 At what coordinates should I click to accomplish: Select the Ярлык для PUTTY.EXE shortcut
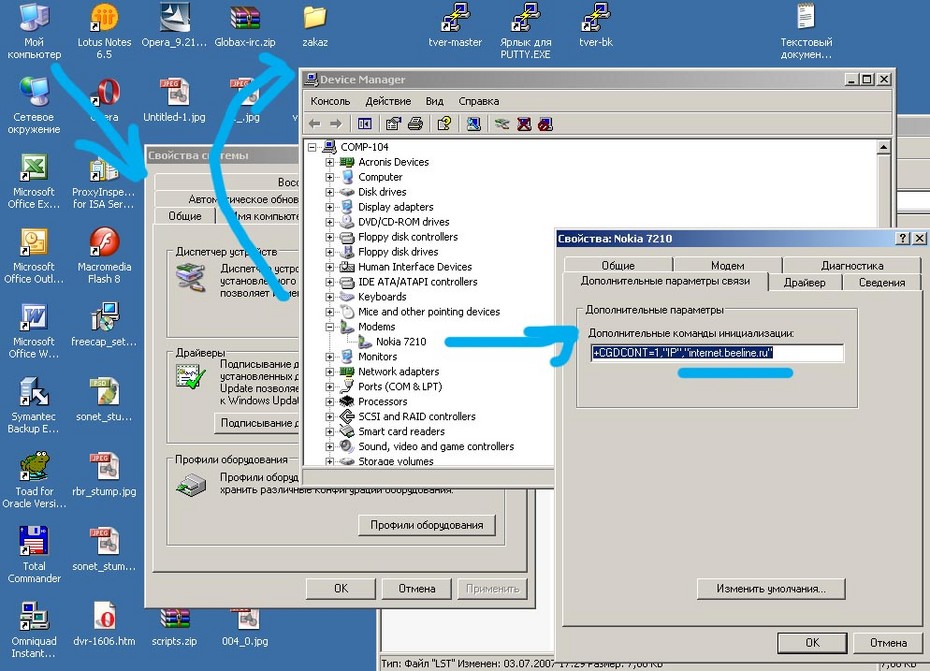tap(525, 31)
